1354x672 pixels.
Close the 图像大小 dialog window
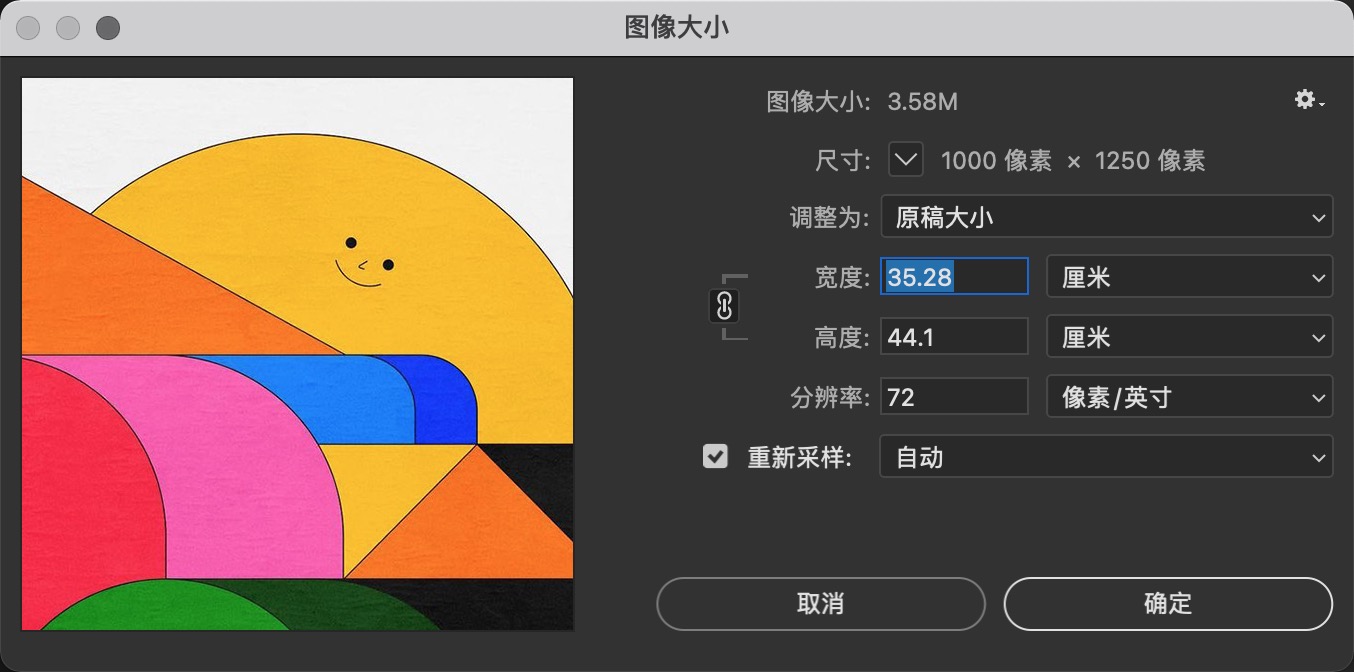(x=28, y=28)
